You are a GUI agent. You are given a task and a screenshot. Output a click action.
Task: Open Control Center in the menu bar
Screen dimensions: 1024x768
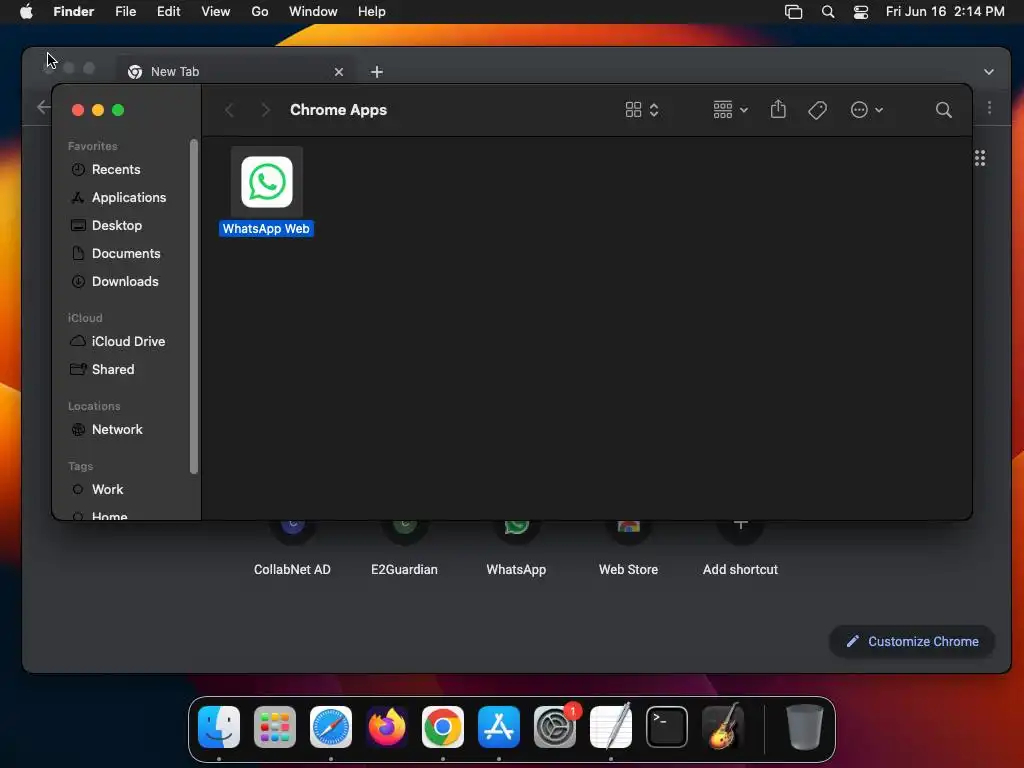coord(861,12)
